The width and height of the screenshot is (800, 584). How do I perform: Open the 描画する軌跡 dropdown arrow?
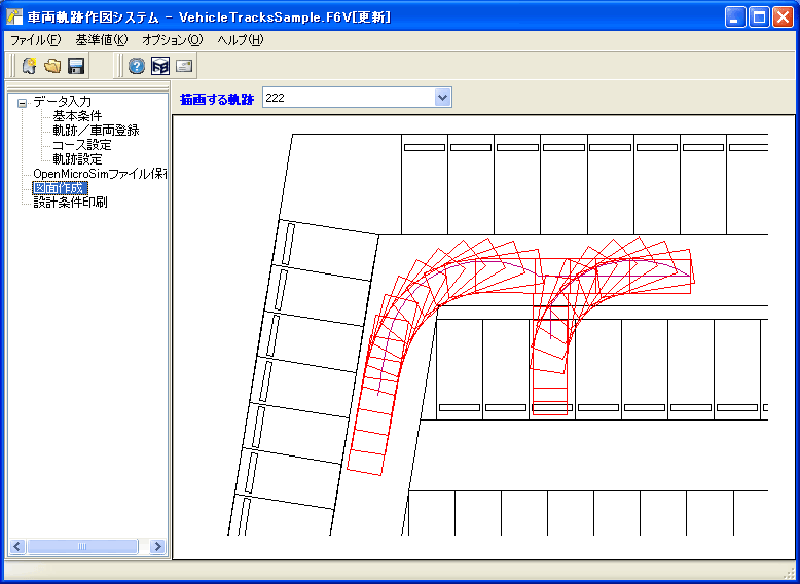(x=442, y=97)
